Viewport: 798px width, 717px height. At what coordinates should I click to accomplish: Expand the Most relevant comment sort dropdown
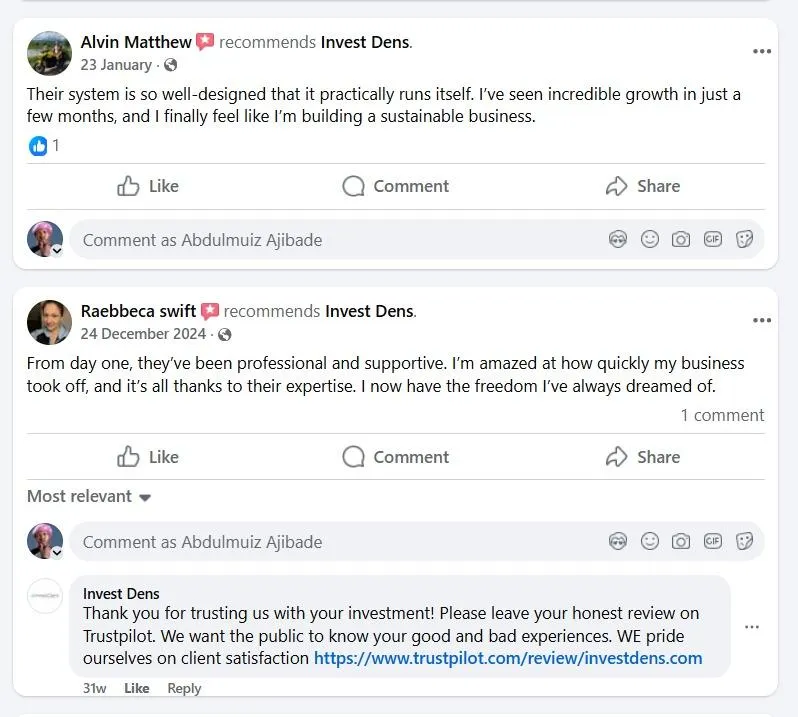point(89,497)
